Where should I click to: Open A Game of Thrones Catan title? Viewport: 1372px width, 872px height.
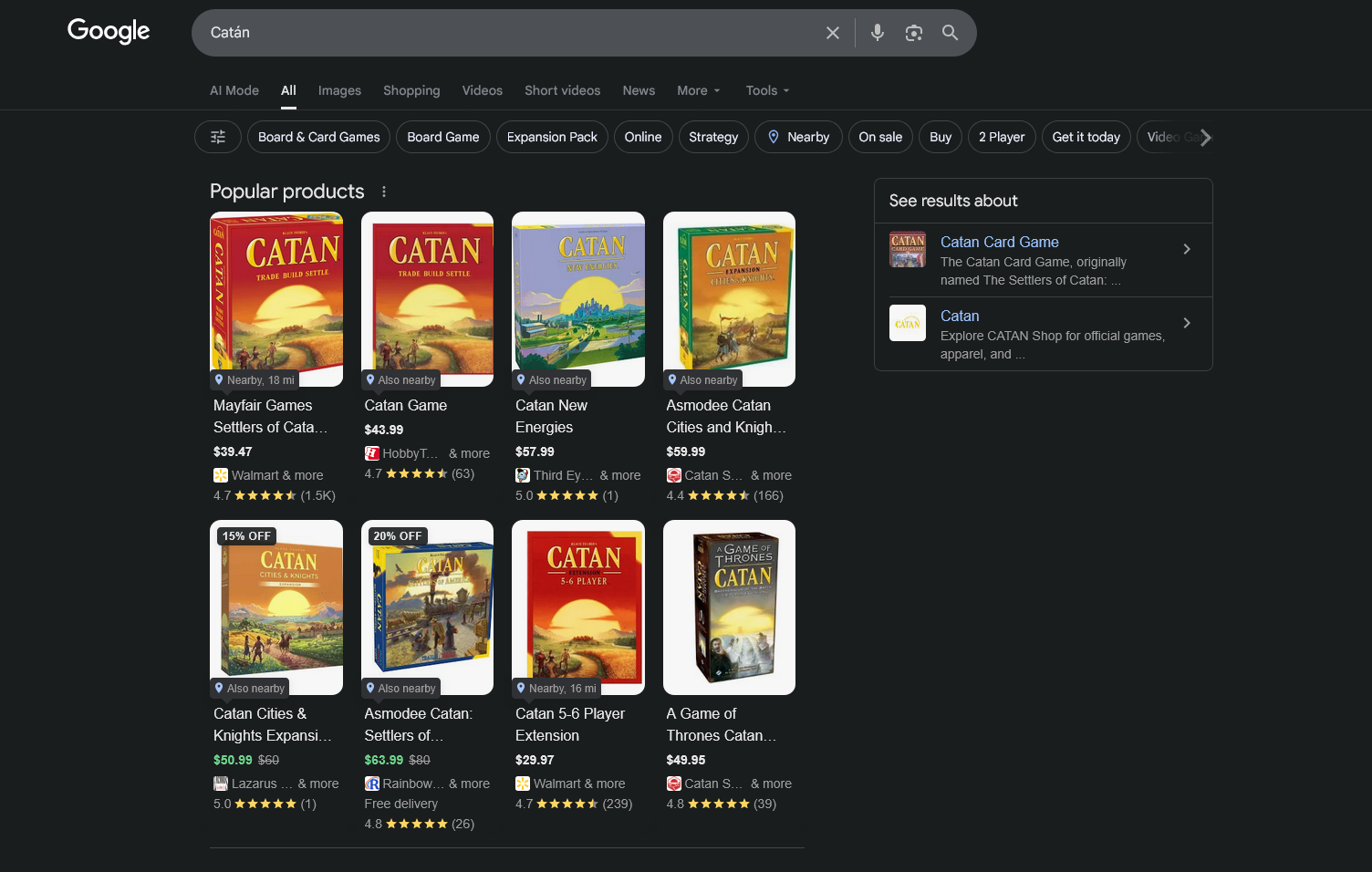point(722,724)
